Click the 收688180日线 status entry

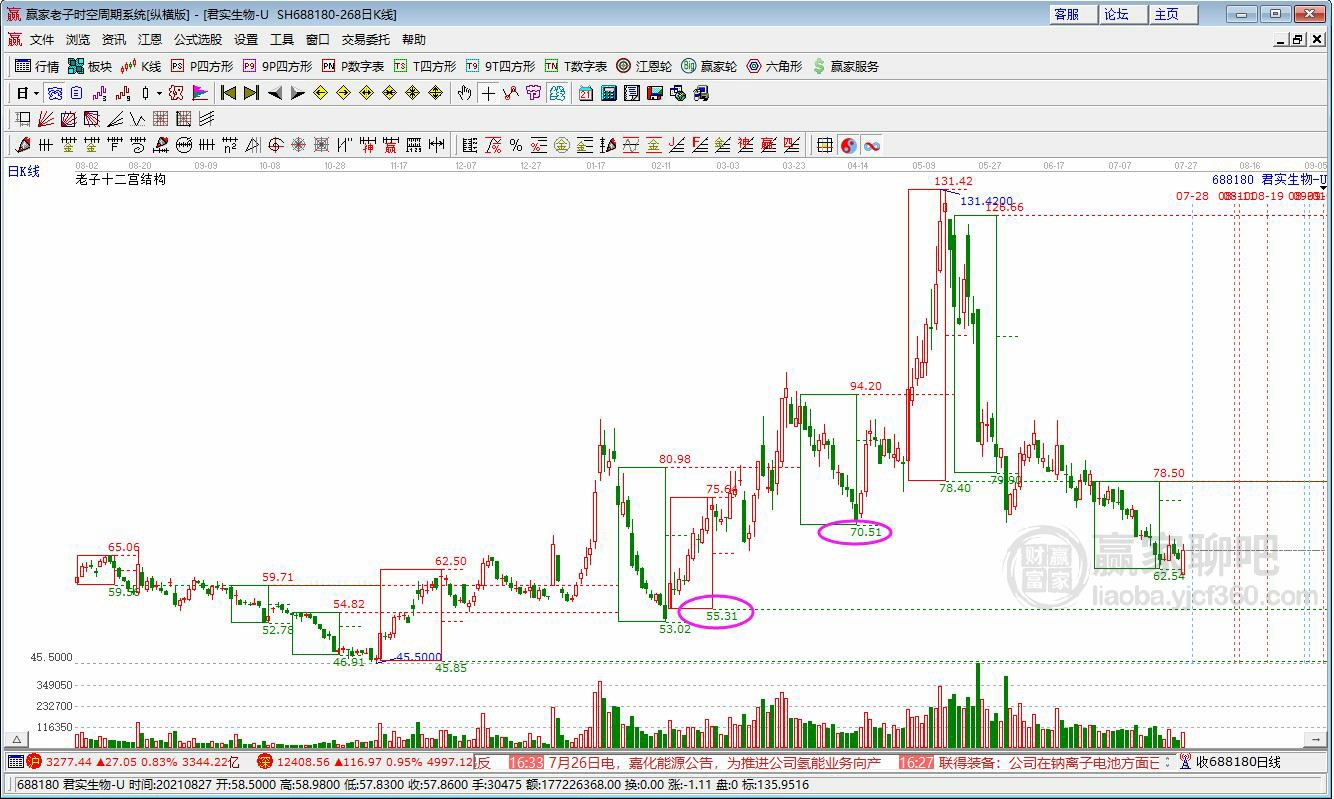tap(1239, 762)
